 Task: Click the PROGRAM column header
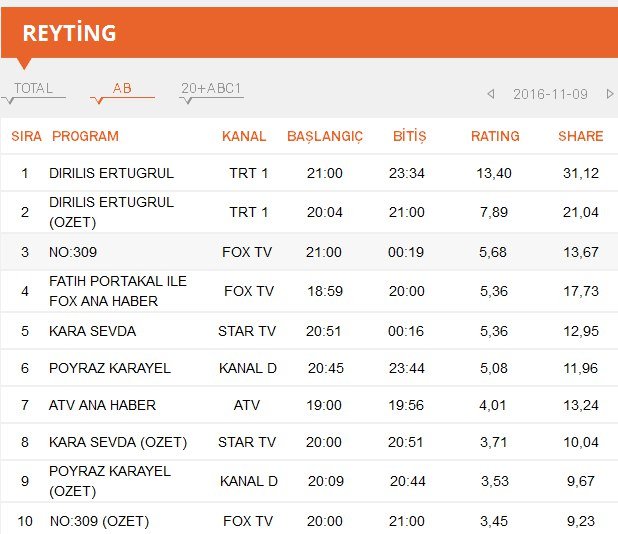pos(85,136)
